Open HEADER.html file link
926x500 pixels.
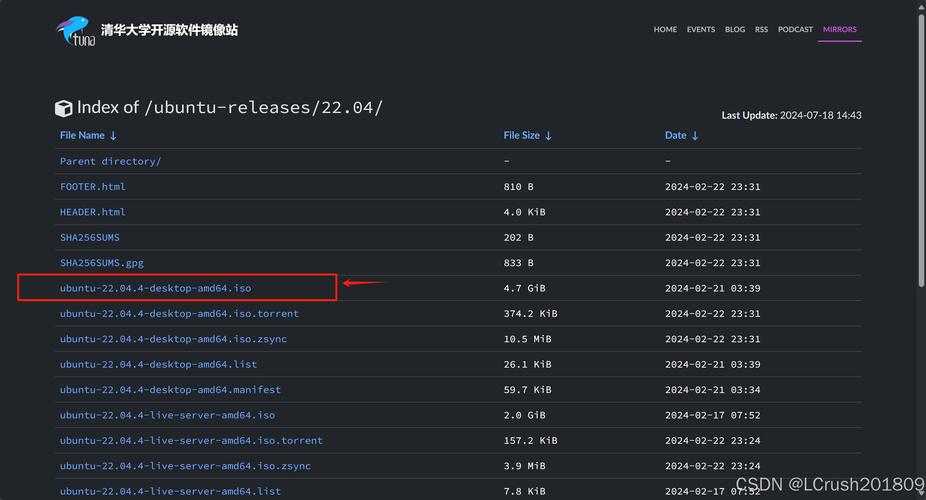point(93,212)
